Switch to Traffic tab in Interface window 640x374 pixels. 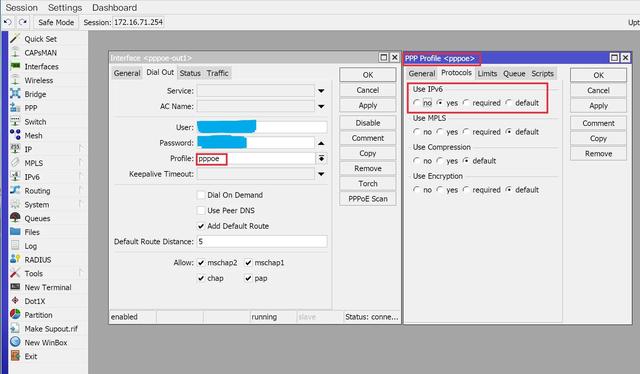tap(218, 73)
